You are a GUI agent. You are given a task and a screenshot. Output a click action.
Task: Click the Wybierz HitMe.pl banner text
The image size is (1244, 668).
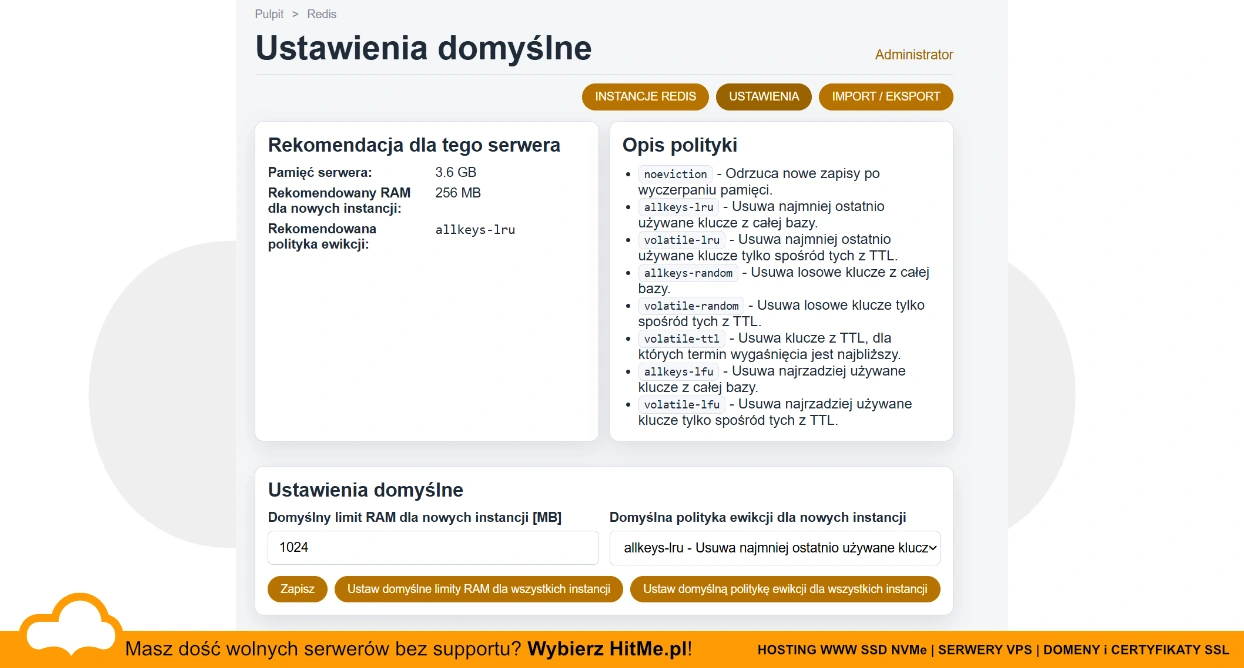pos(609,649)
